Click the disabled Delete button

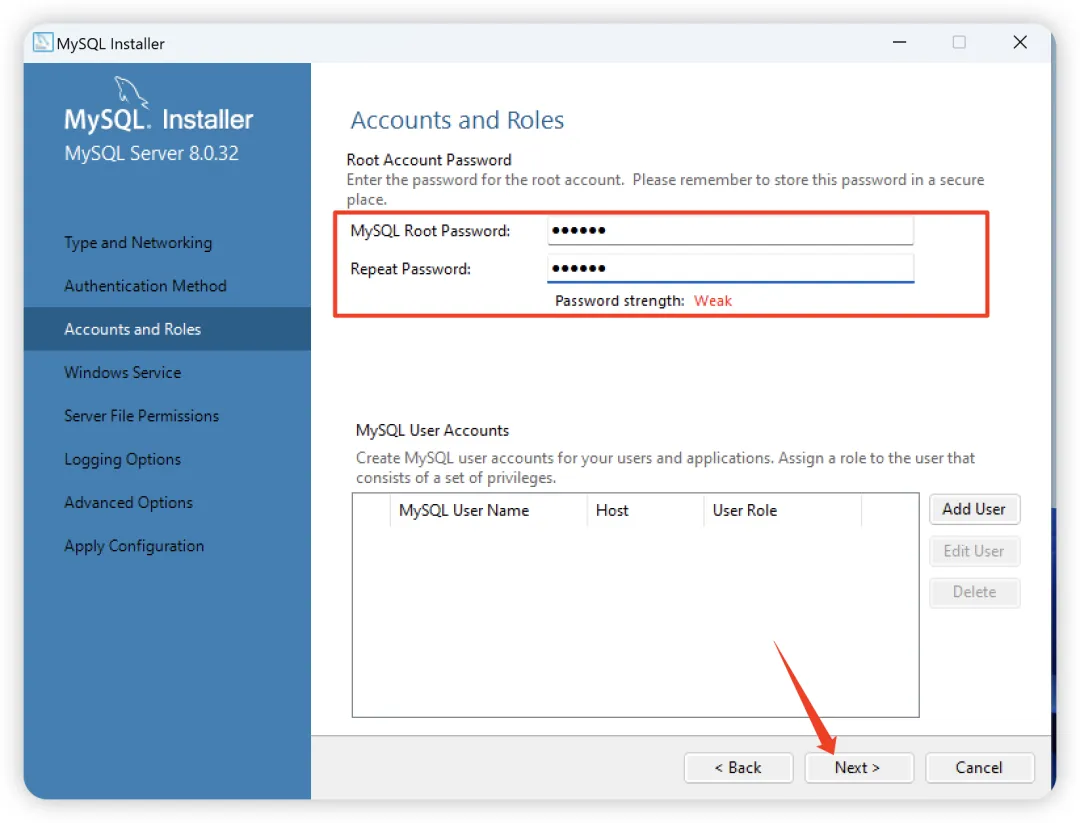[974, 592]
